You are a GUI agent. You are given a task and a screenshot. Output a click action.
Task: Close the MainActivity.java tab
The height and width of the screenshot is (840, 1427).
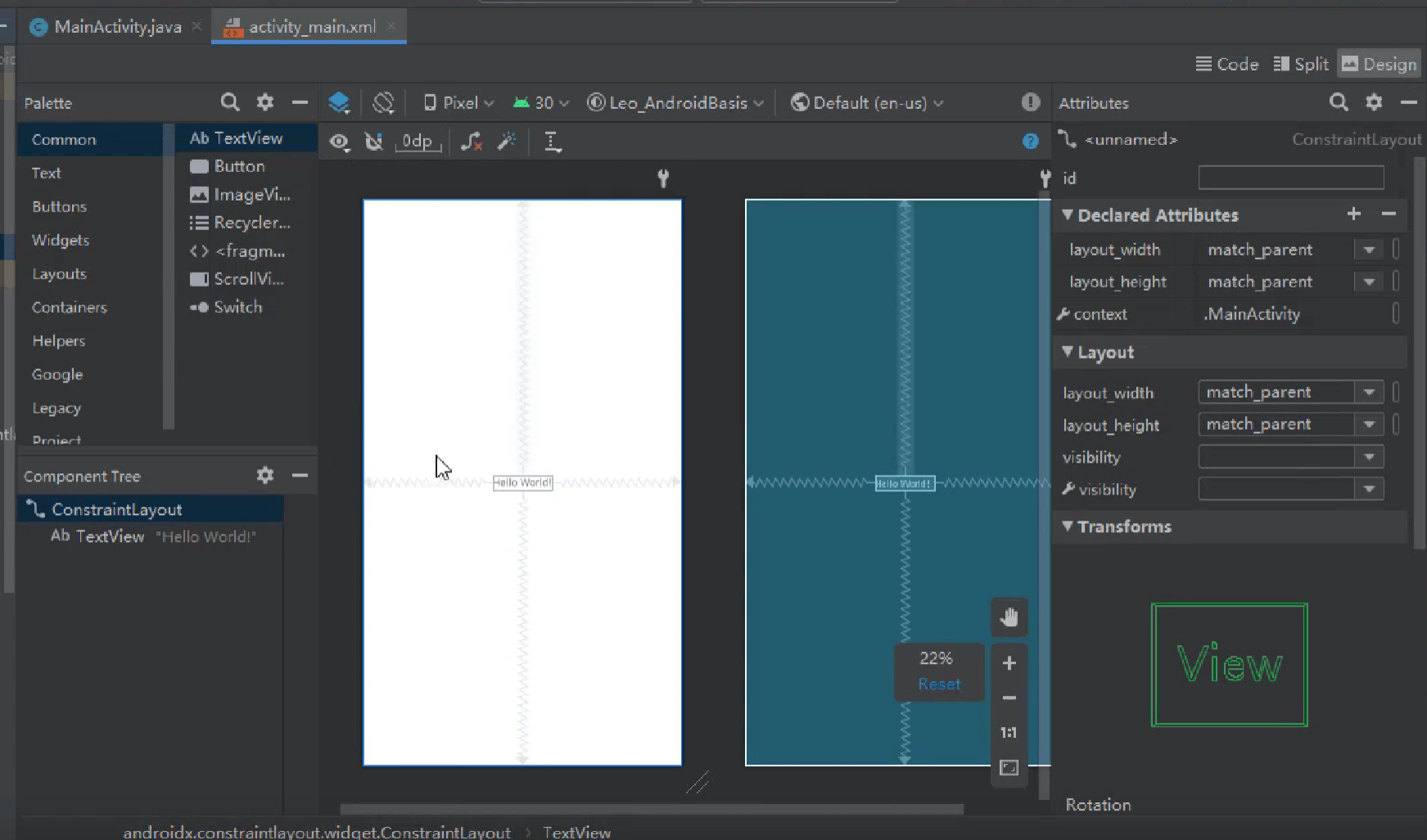[196, 26]
